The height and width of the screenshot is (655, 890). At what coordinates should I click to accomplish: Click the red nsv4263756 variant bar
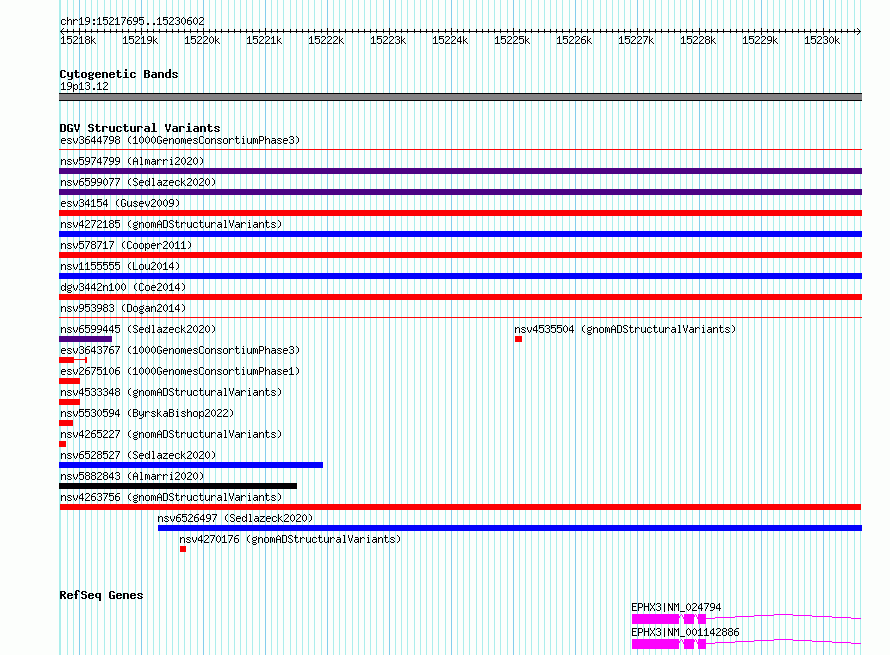(460, 507)
